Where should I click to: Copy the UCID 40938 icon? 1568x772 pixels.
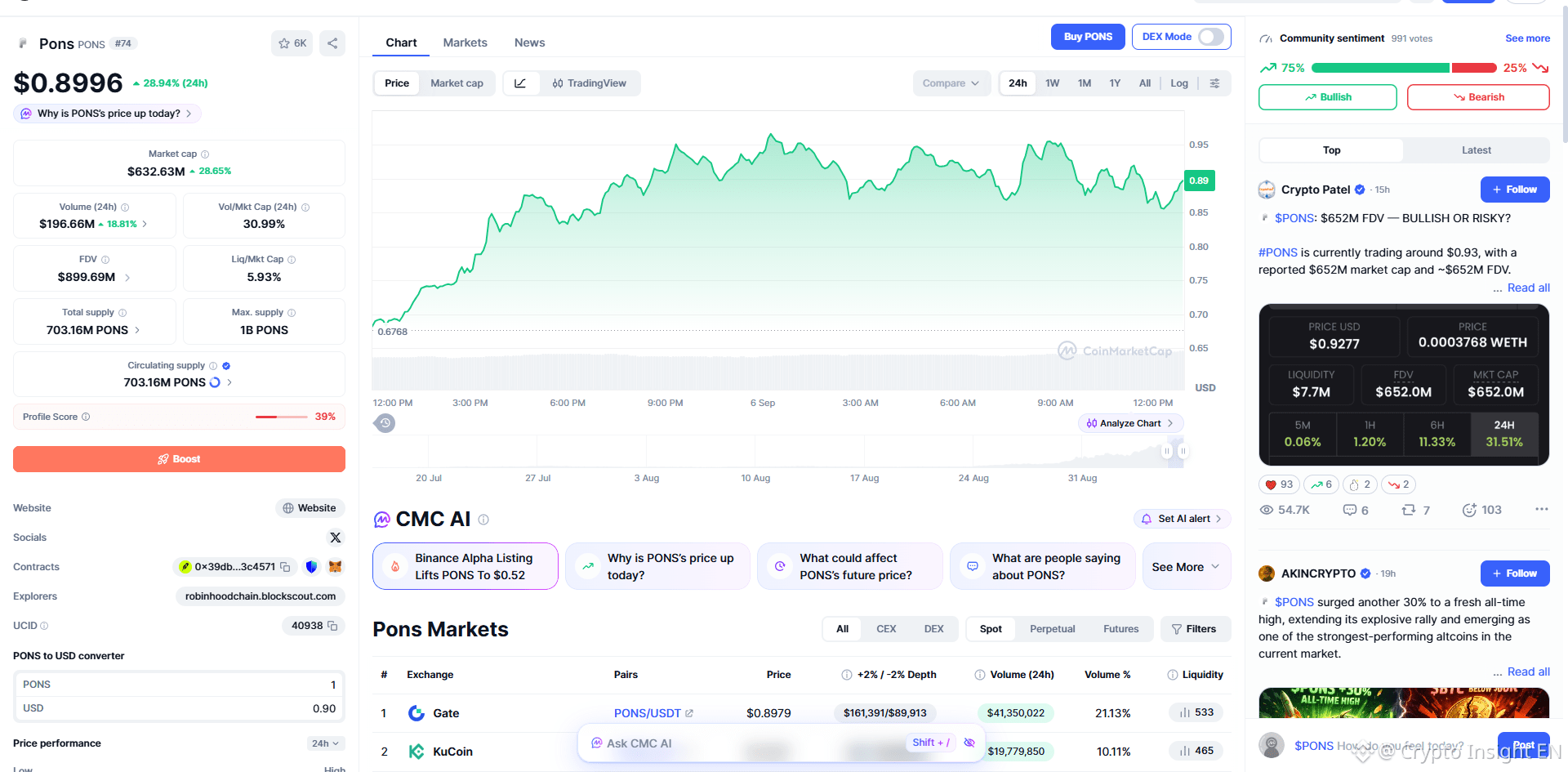click(x=332, y=626)
